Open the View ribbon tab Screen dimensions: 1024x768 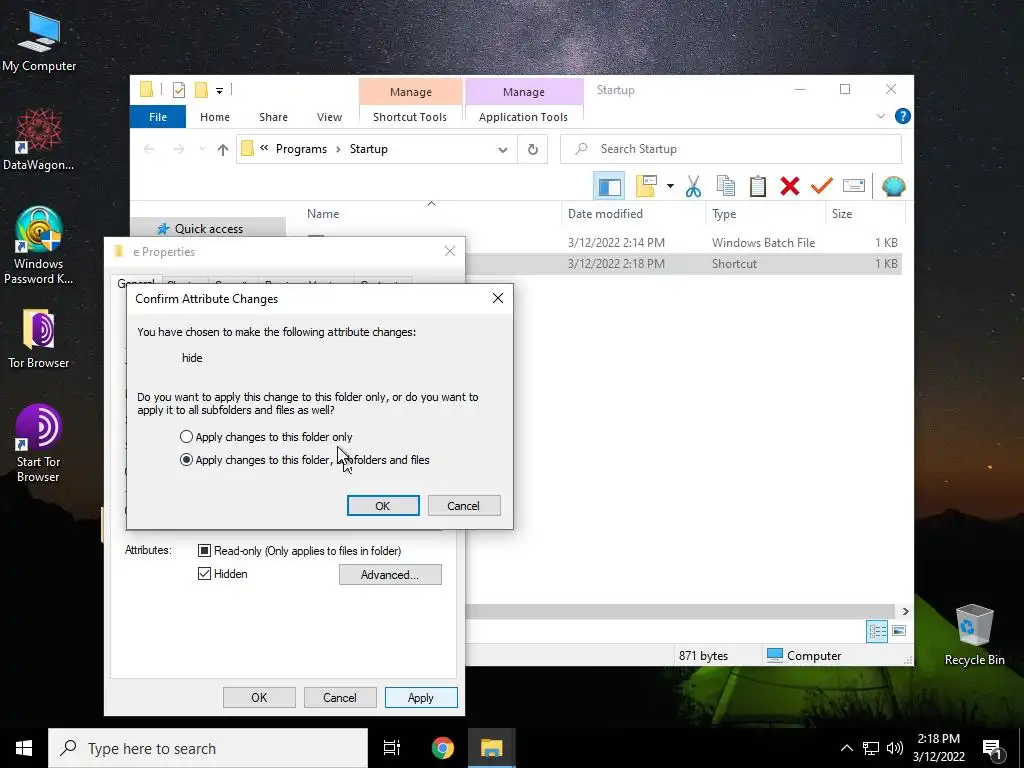pos(329,117)
